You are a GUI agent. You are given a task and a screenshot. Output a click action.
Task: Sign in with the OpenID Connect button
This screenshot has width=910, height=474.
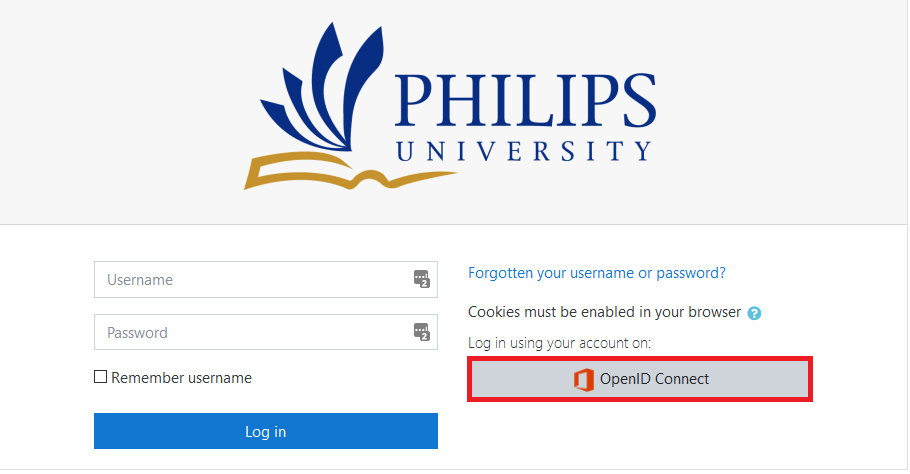[x=640, y=379]
